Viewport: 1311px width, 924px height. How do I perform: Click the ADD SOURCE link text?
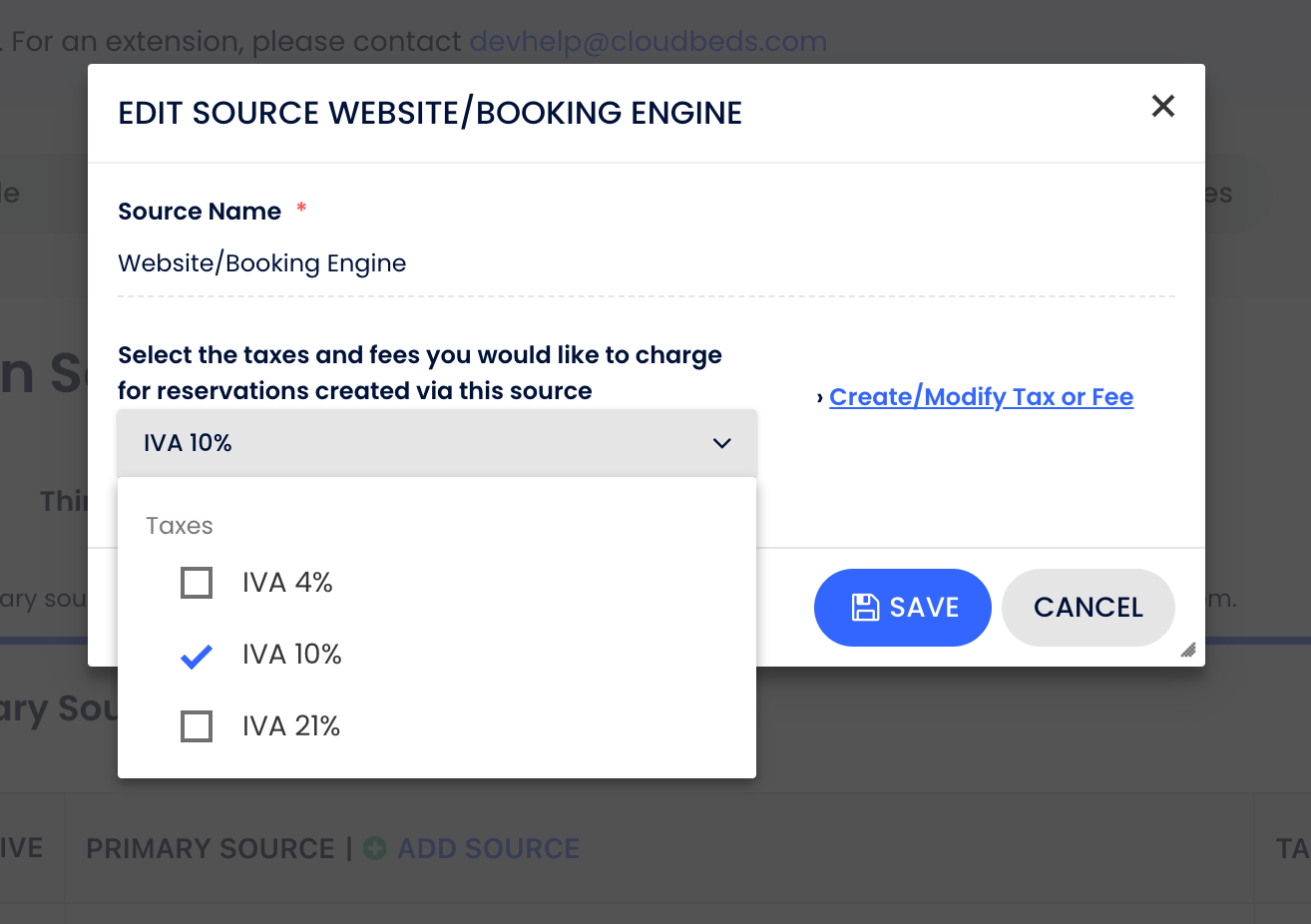(488, 848)
